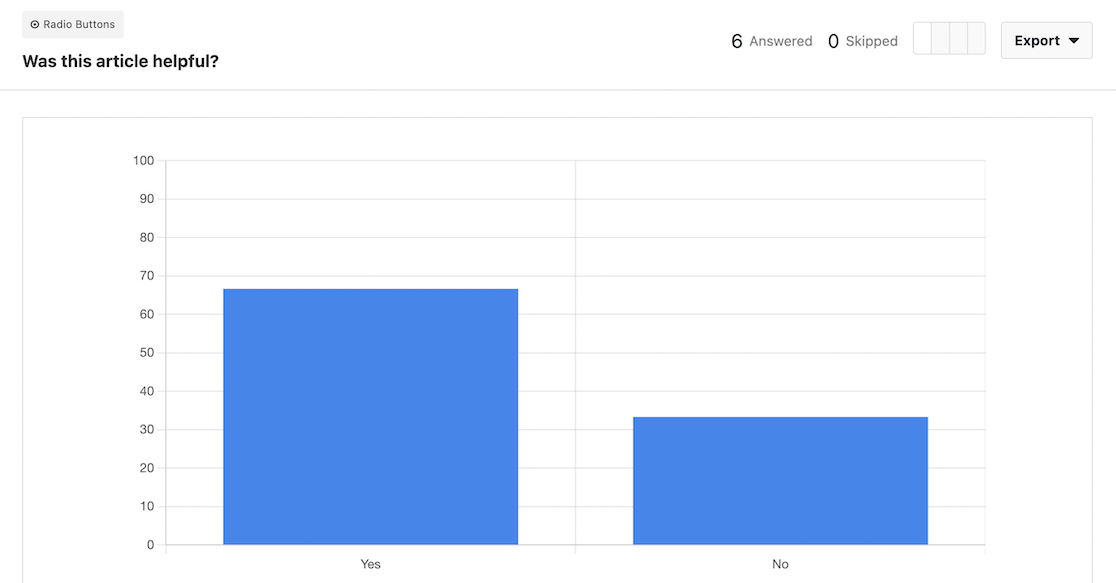
Task: Click the 0 value on the y-axis
Action: [150, 545]
